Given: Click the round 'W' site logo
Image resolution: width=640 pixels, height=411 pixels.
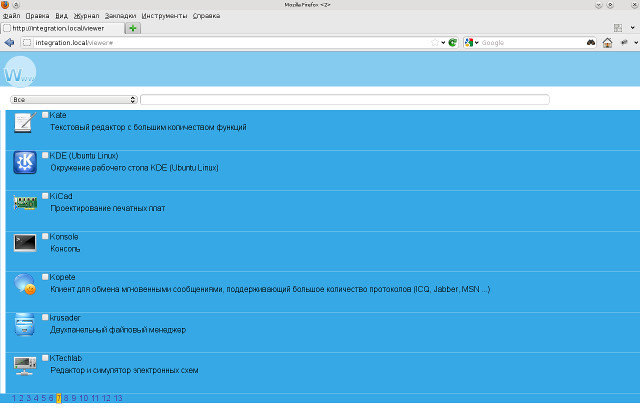Looking at the screenshot, I should (x=20, y=72).
